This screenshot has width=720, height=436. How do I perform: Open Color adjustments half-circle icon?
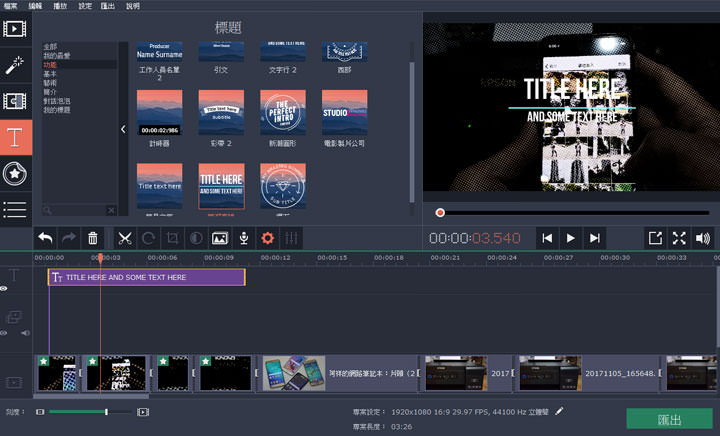[196, 238]
